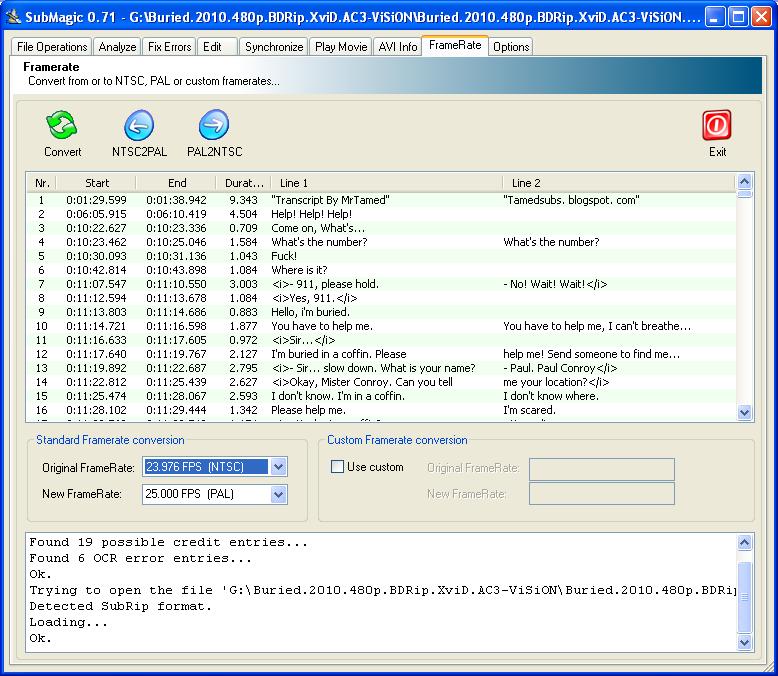Click log line "Detected SubRip format."
The height and width of the screenshot is (676, 778).
point(121,607)
